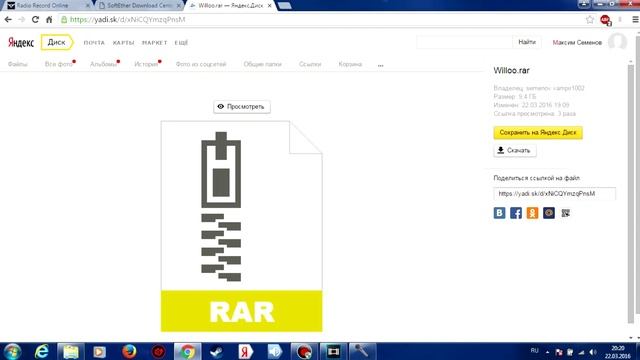Click Сохранить на Яндекс.Диск button
This screenshot has width=640, height=360.
[538, 133]
